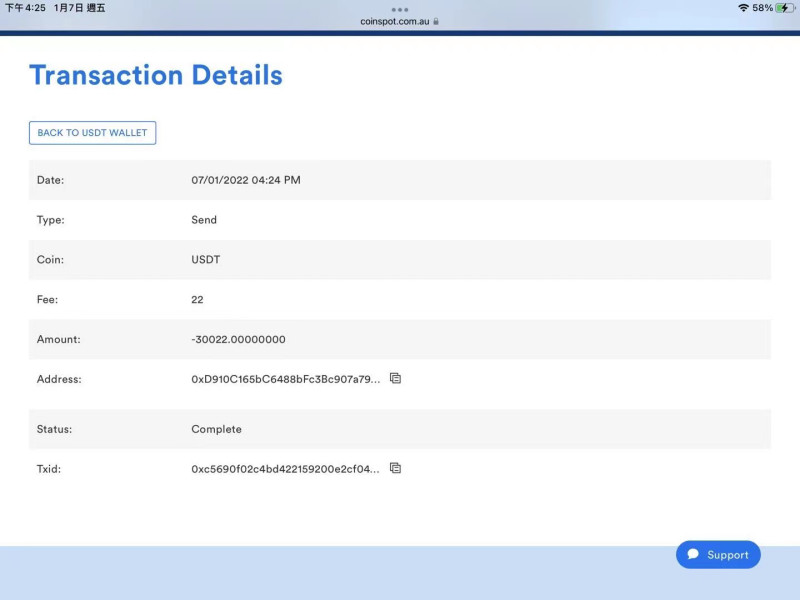Click the Complete status value
This screenshot has width=800, height=600.
pyautogui.click(x=216, y=429)
